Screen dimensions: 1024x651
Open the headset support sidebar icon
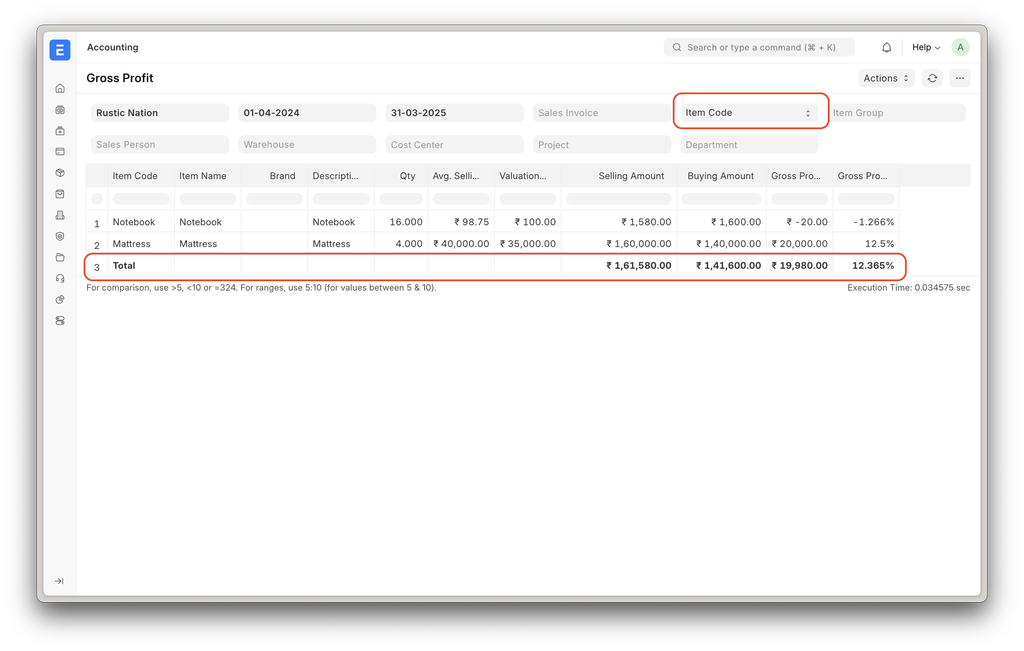pyautogui.click(x=60, y=278)
